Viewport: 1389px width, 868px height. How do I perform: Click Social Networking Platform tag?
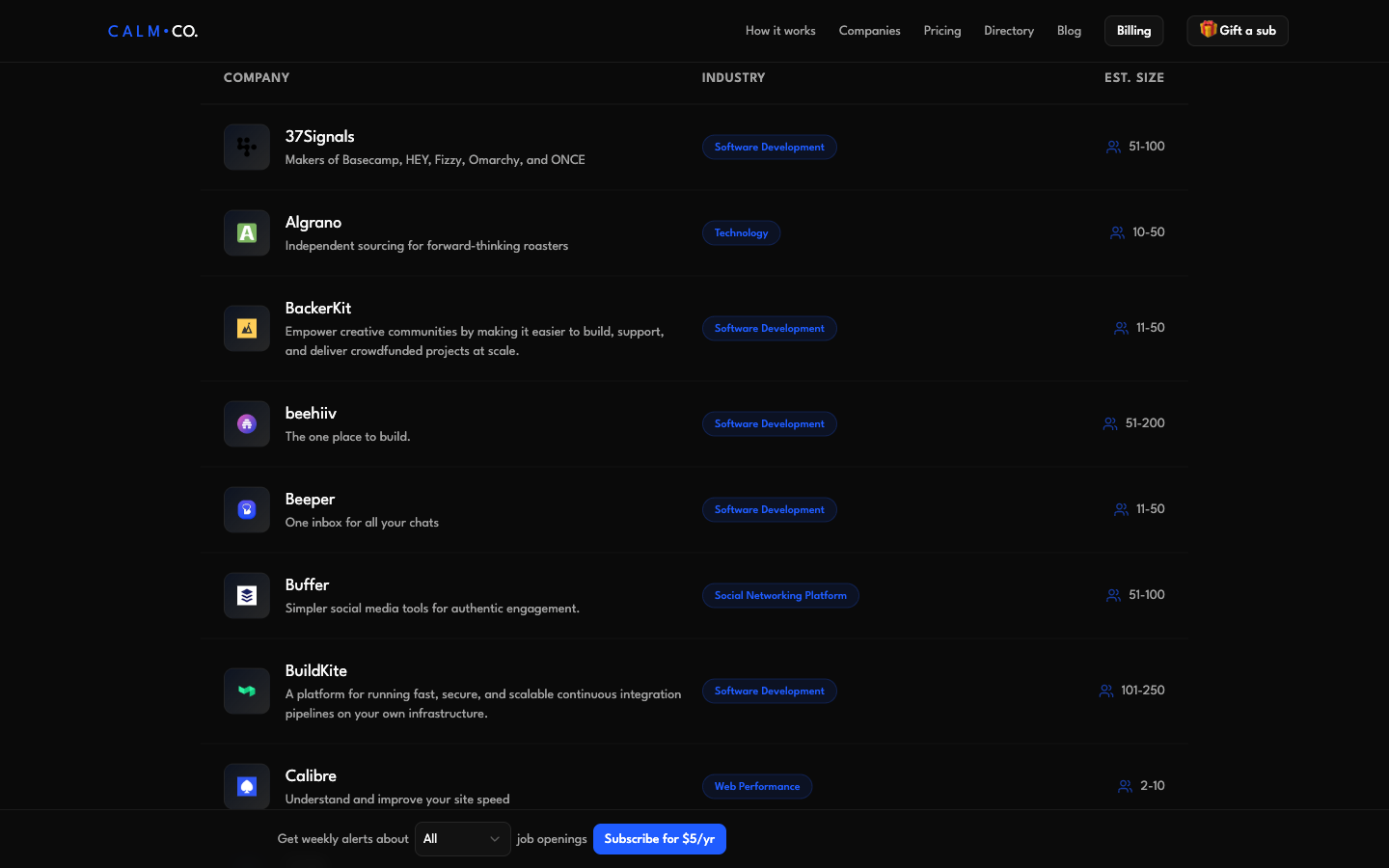780,595
